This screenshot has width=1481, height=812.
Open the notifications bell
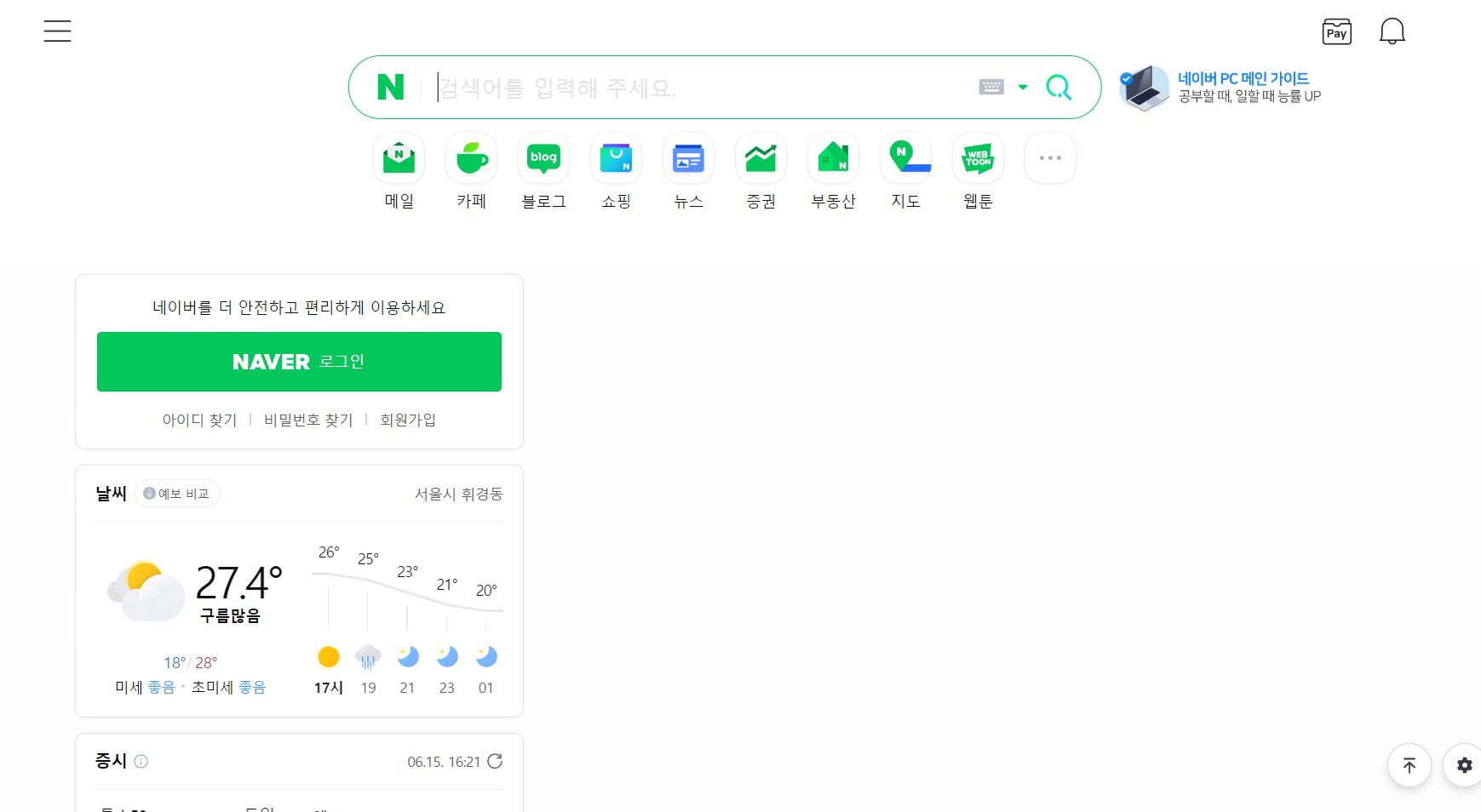click(1392, 31)
